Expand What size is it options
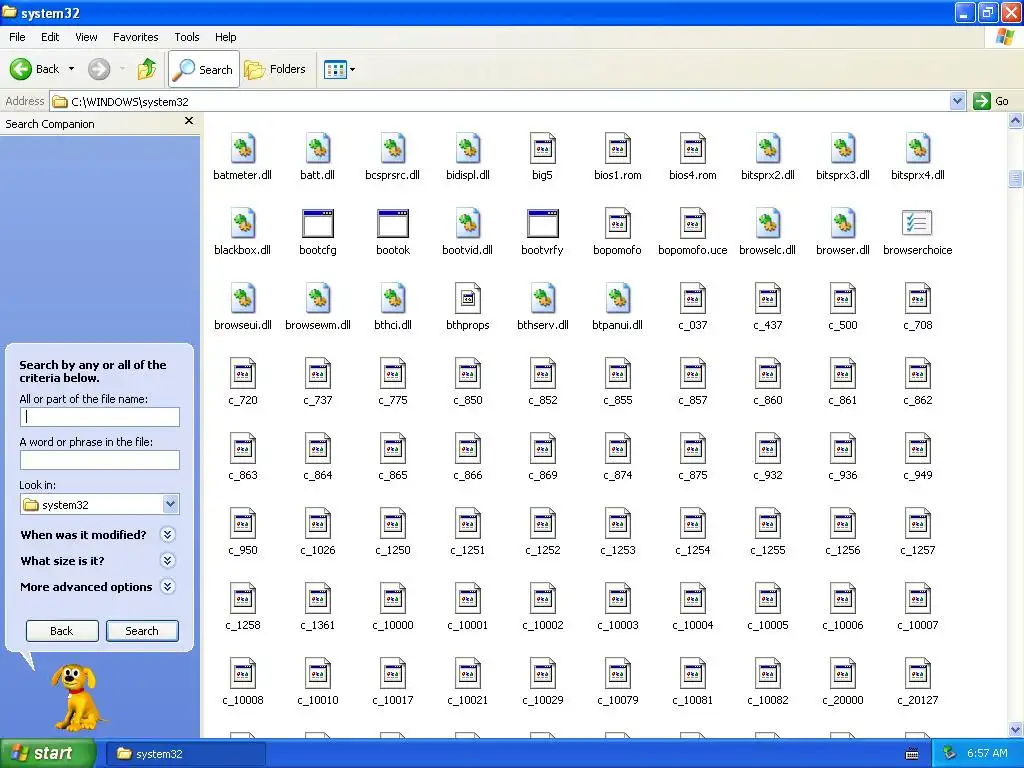 [x=167, y=561]
